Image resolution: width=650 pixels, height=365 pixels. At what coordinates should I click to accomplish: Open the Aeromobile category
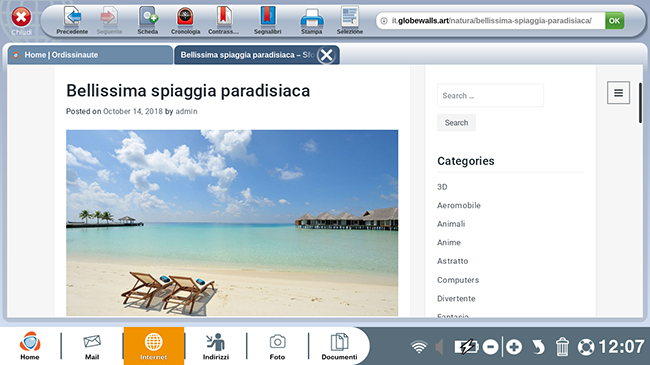click(x=459, y=205)
